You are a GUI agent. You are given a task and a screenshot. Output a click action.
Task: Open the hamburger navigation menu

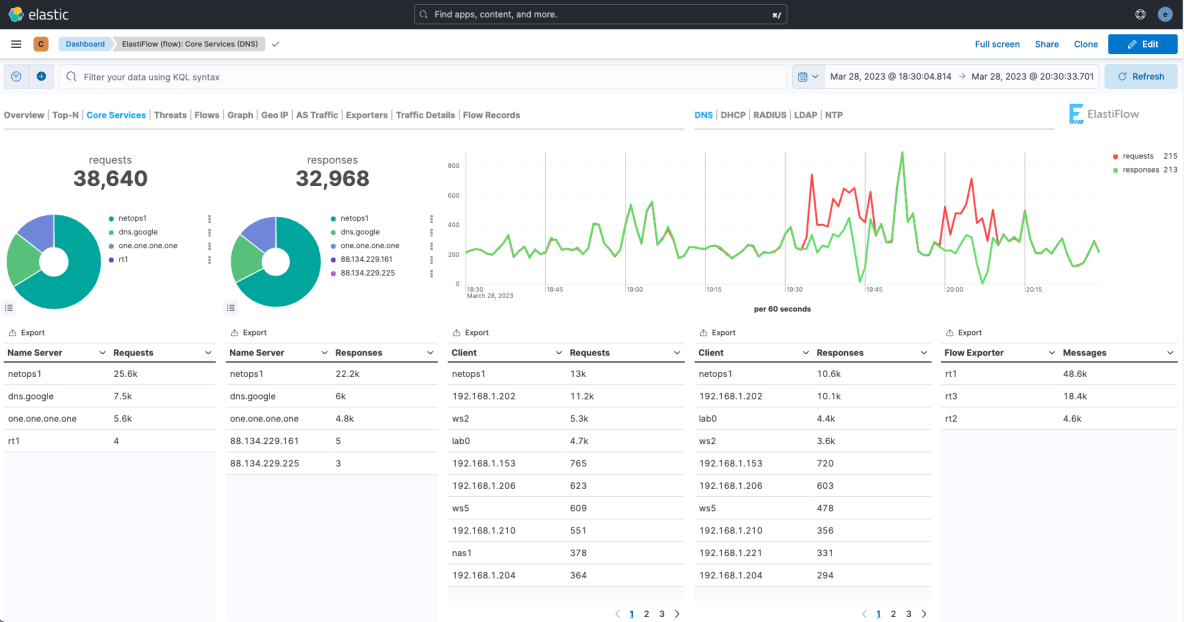(16, 44)
